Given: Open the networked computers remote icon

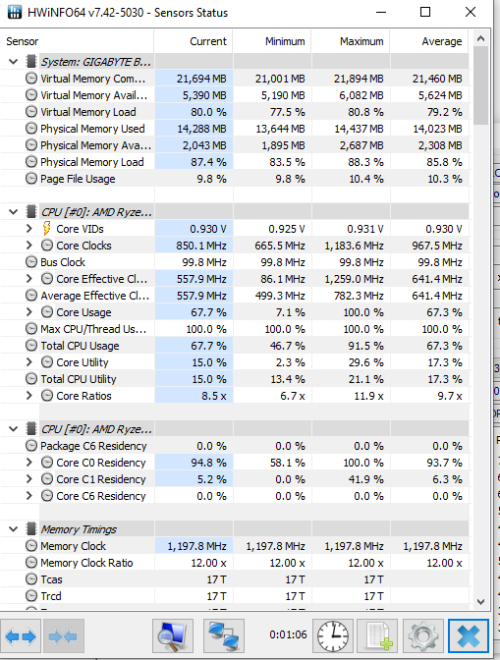Looking at the screenshot, I should [223, 636].
